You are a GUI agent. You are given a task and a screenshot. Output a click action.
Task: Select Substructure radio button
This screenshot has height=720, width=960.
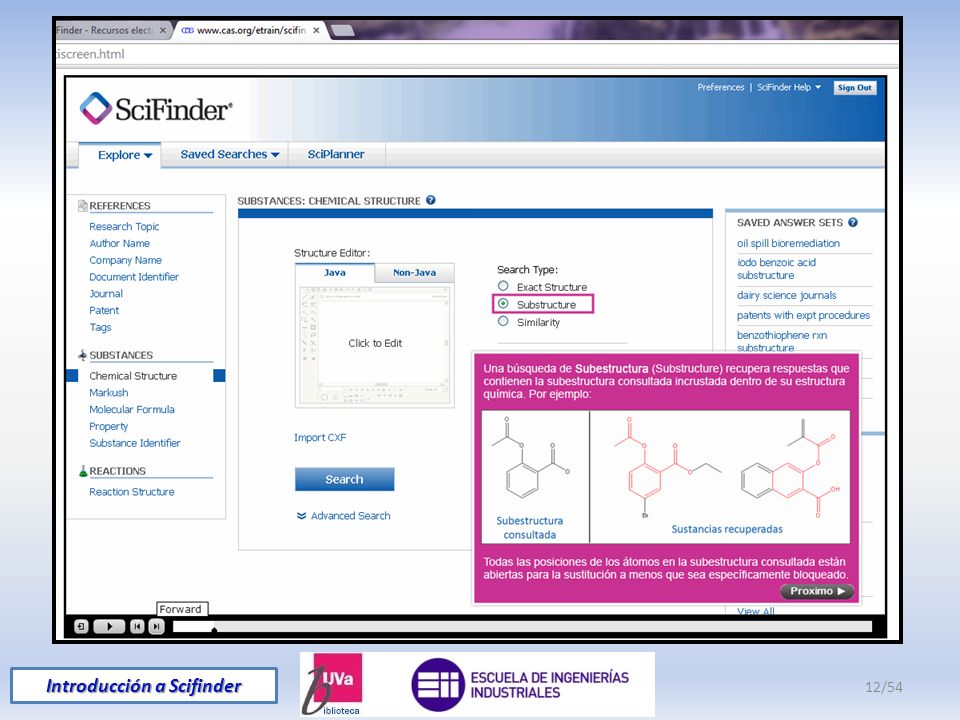(503, 304)
